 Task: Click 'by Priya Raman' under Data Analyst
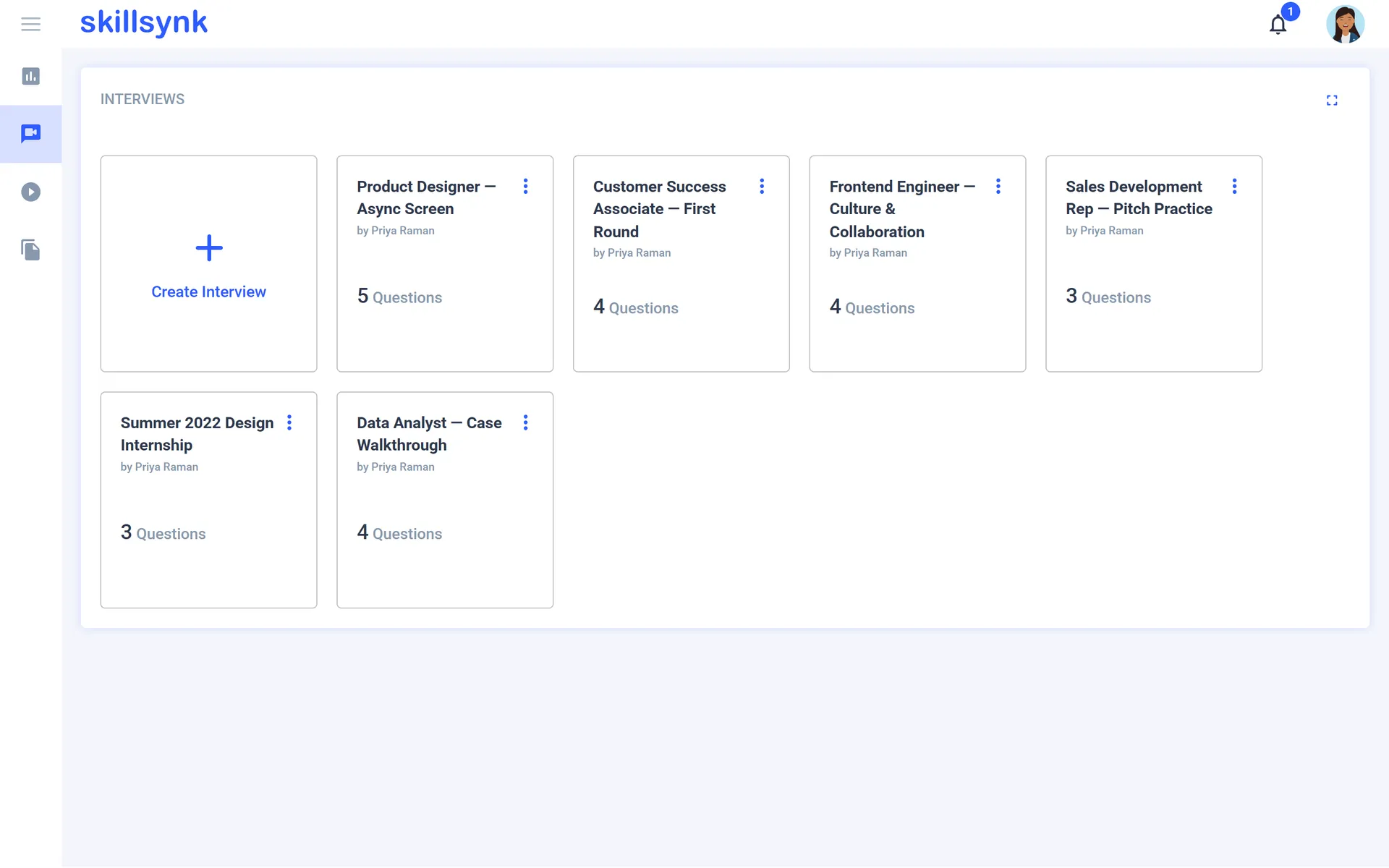(x=395, y=467)
